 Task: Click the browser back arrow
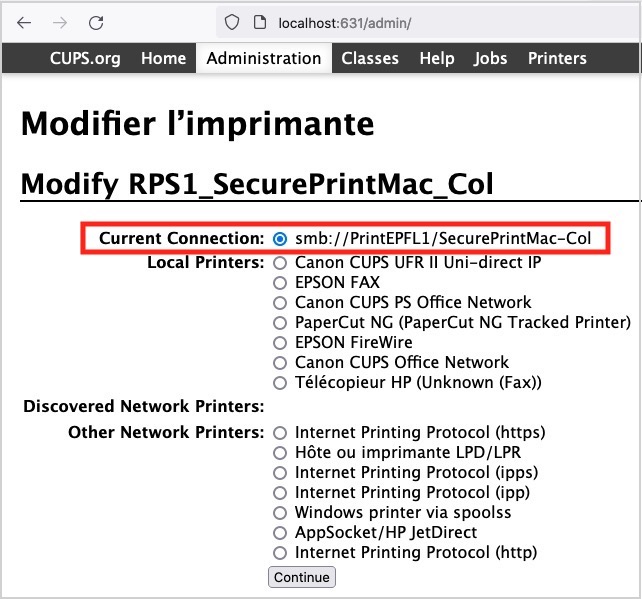(x=25, y=22)
